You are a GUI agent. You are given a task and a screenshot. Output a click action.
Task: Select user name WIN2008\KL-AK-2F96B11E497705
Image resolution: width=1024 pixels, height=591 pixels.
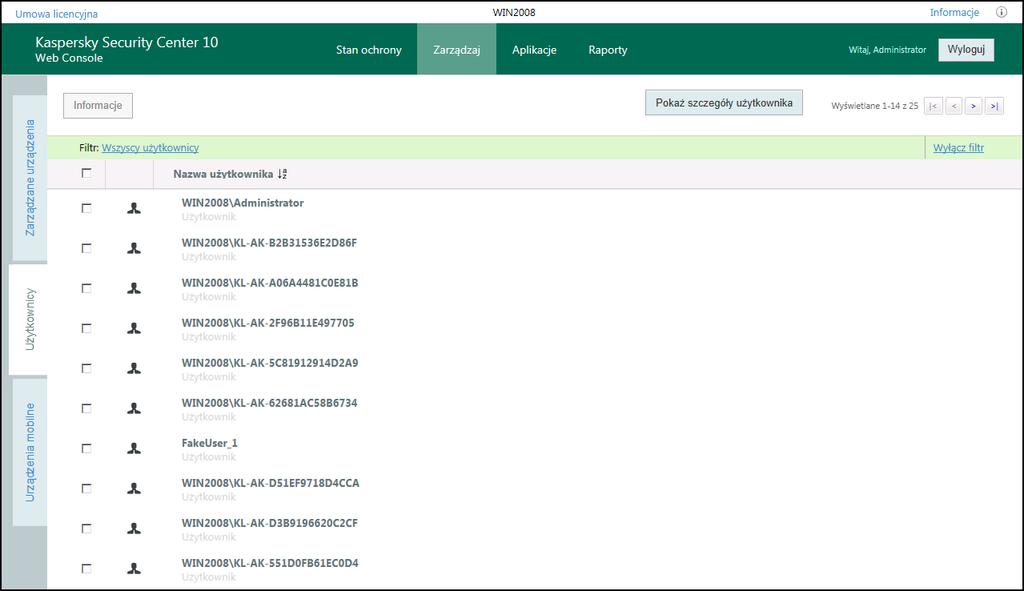pyautogui.click(x=268, y=323)
